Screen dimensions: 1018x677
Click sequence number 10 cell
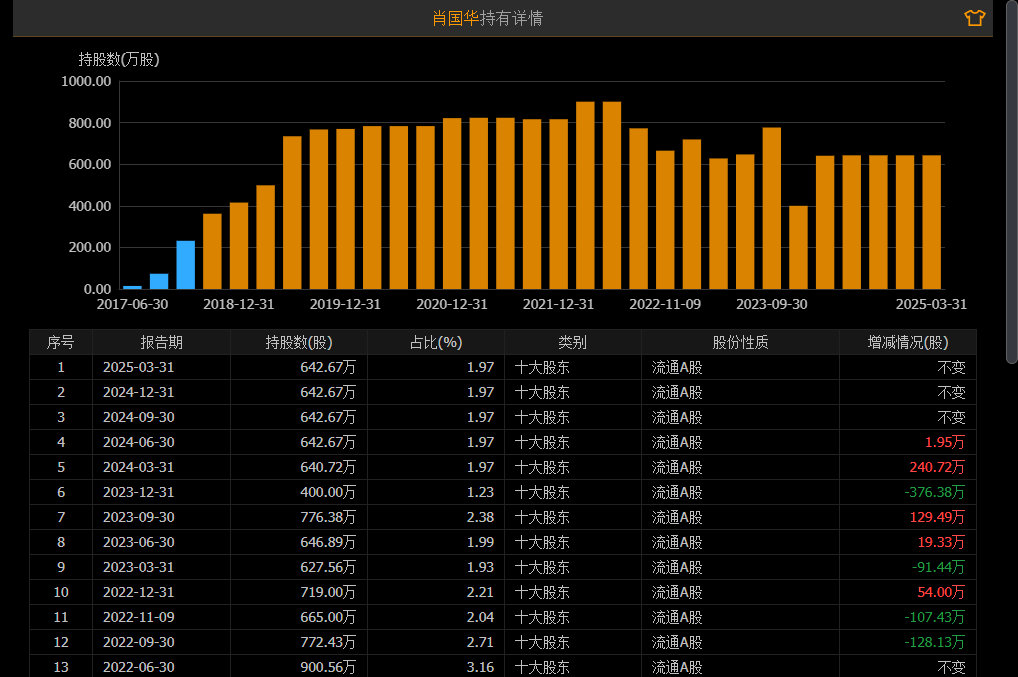point(61,592)
